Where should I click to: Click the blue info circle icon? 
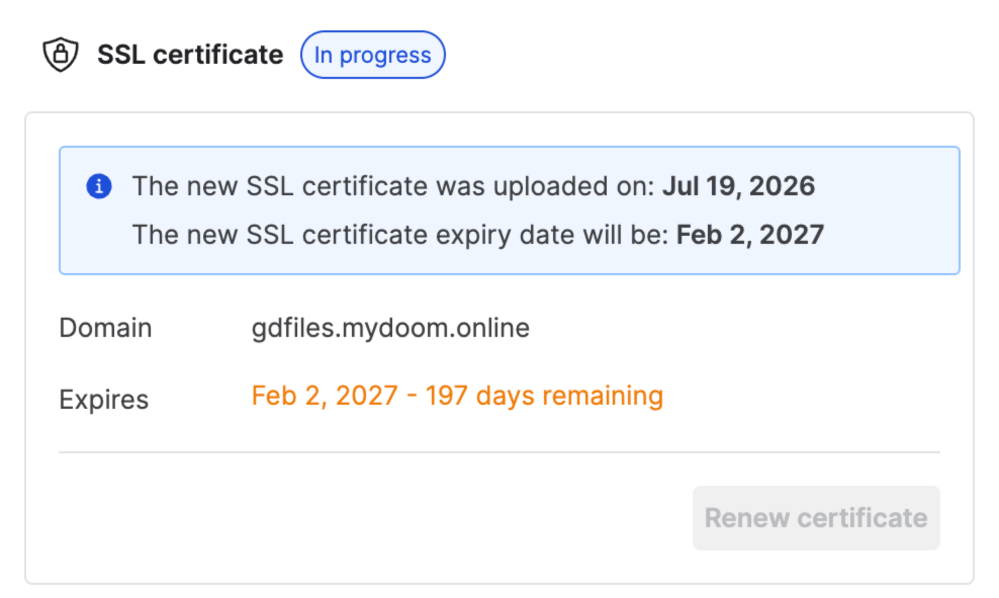coord(99,186)
